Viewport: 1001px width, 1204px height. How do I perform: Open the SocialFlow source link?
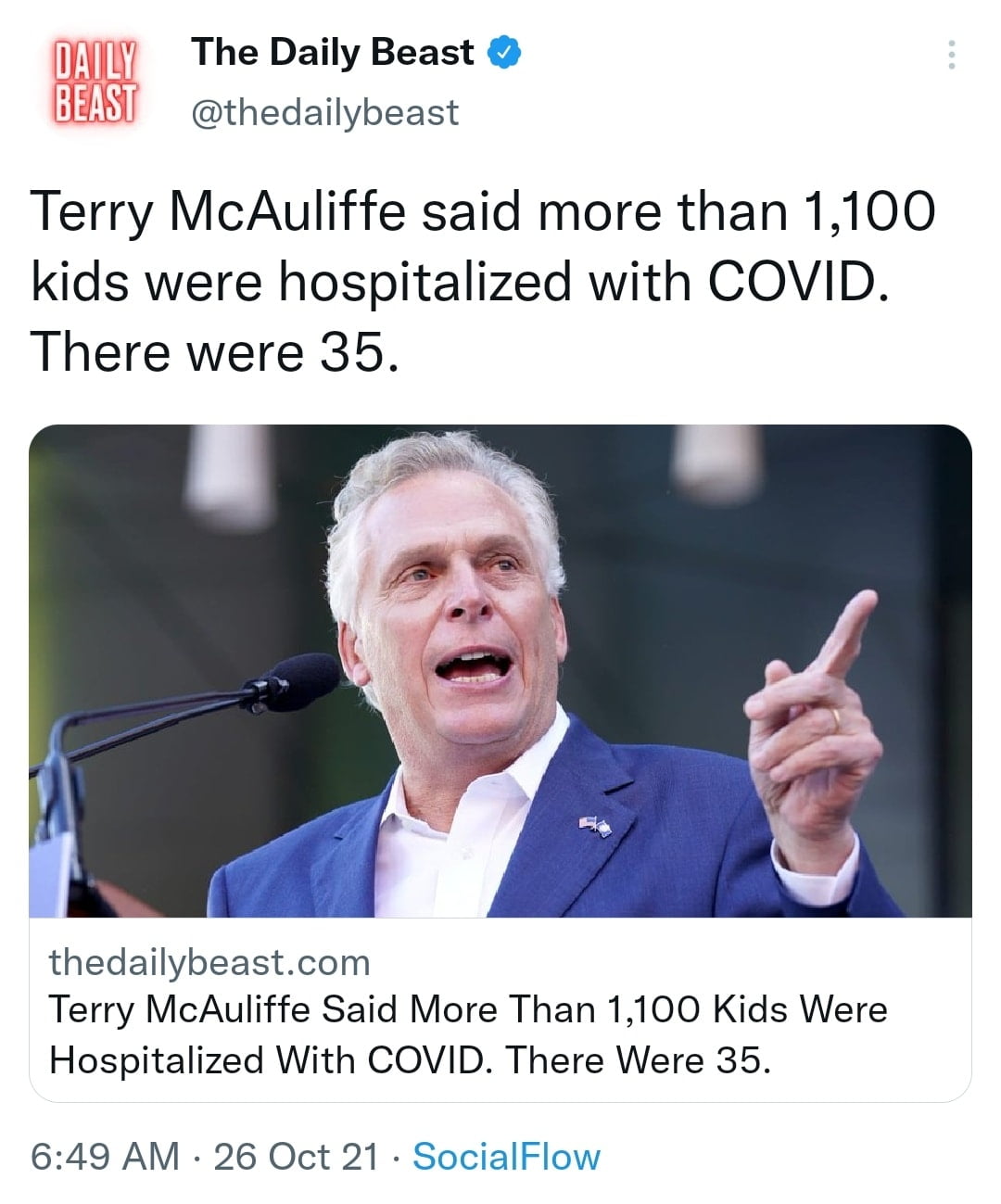point(506,1157)
